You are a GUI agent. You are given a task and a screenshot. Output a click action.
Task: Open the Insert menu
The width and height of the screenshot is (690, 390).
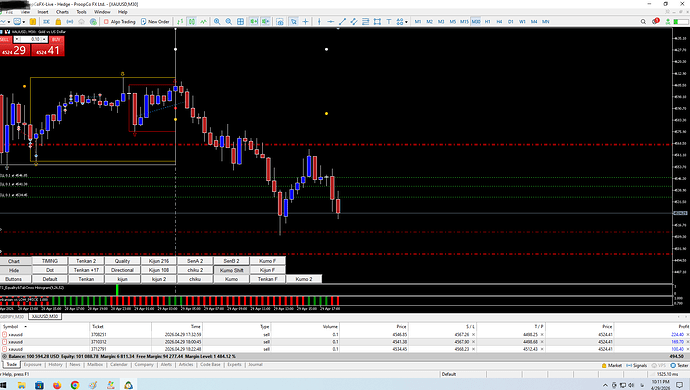pyautogui.click(x=43, y=12)
